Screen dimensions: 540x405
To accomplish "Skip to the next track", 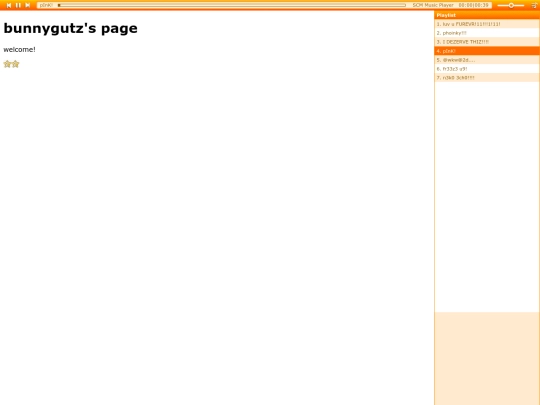I will pyautogui.click(x=28, y=5).
